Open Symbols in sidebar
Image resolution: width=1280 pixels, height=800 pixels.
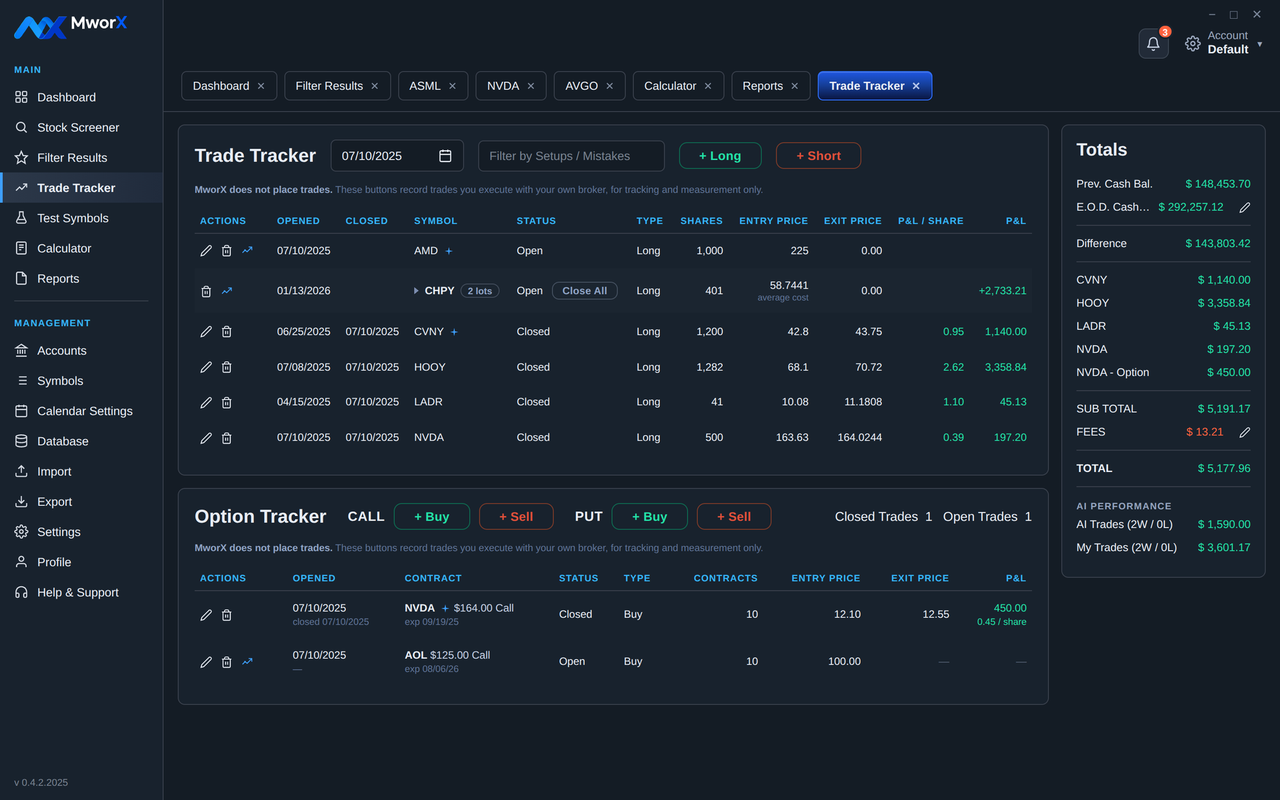[x=81, y=381]
